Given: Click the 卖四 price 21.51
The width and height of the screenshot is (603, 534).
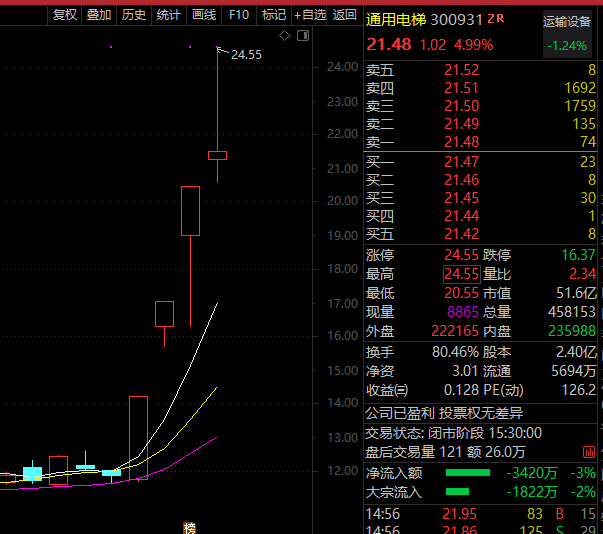Looking at the screenshot, I should point(461,88).
